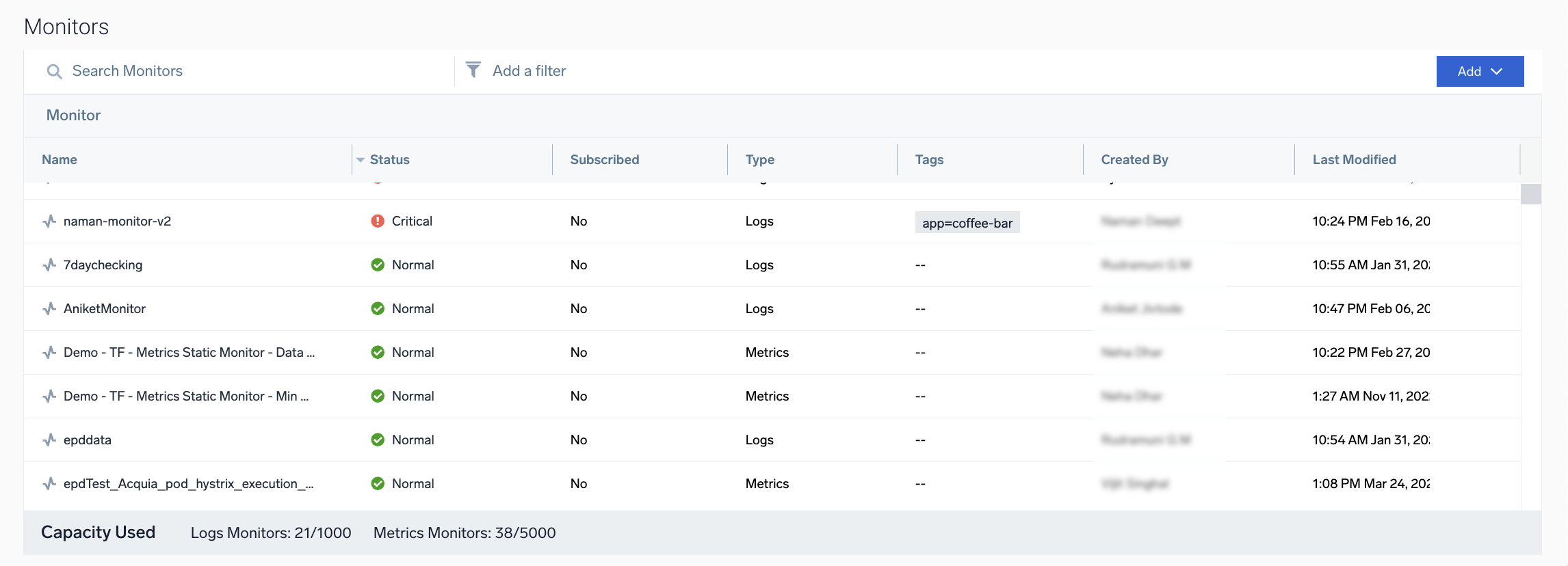
Task: Click the monitor icon beside AniketMonitor
Action: 49,308
